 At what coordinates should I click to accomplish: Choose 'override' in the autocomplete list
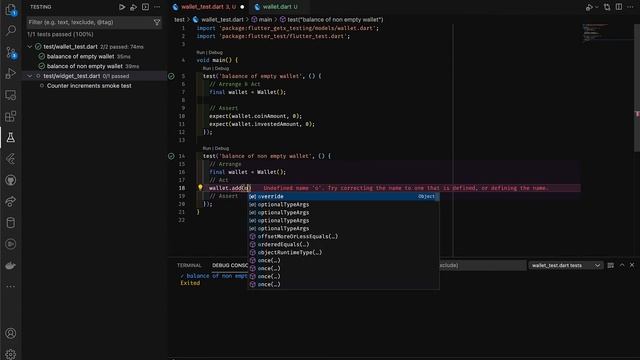pos(343,196)
